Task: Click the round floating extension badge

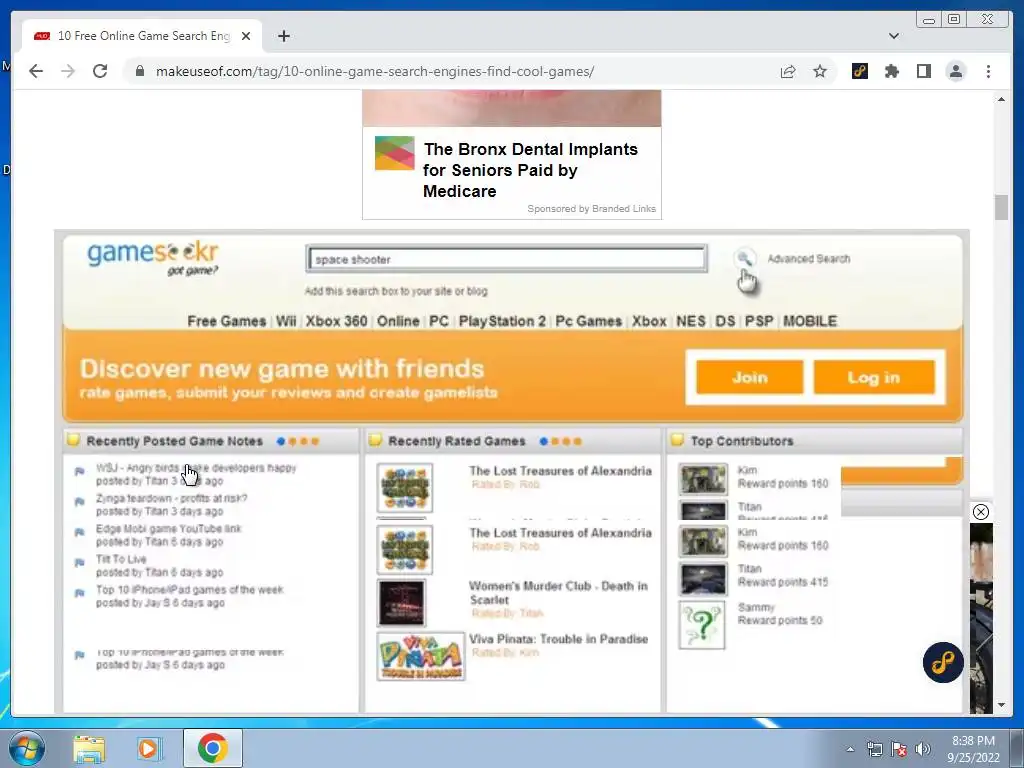Action: (x=943, y=662)
